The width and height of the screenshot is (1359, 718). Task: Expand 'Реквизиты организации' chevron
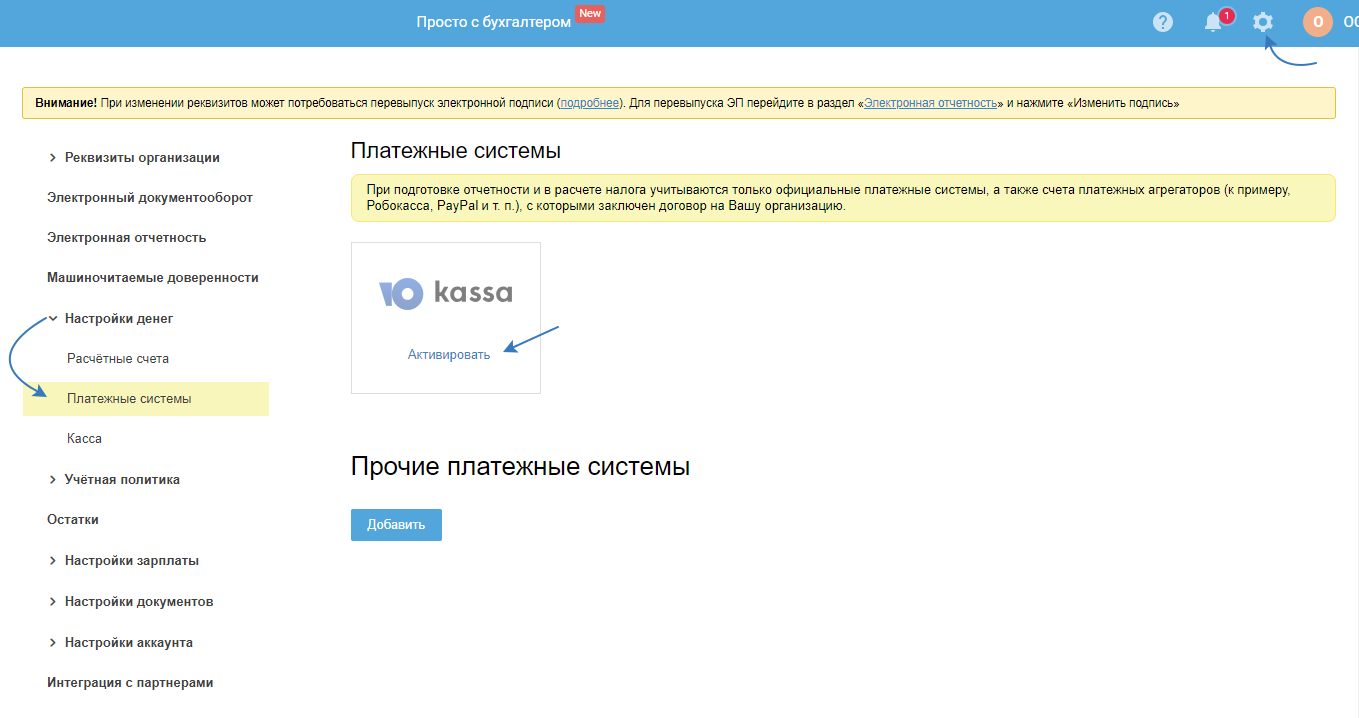(52, 157)
